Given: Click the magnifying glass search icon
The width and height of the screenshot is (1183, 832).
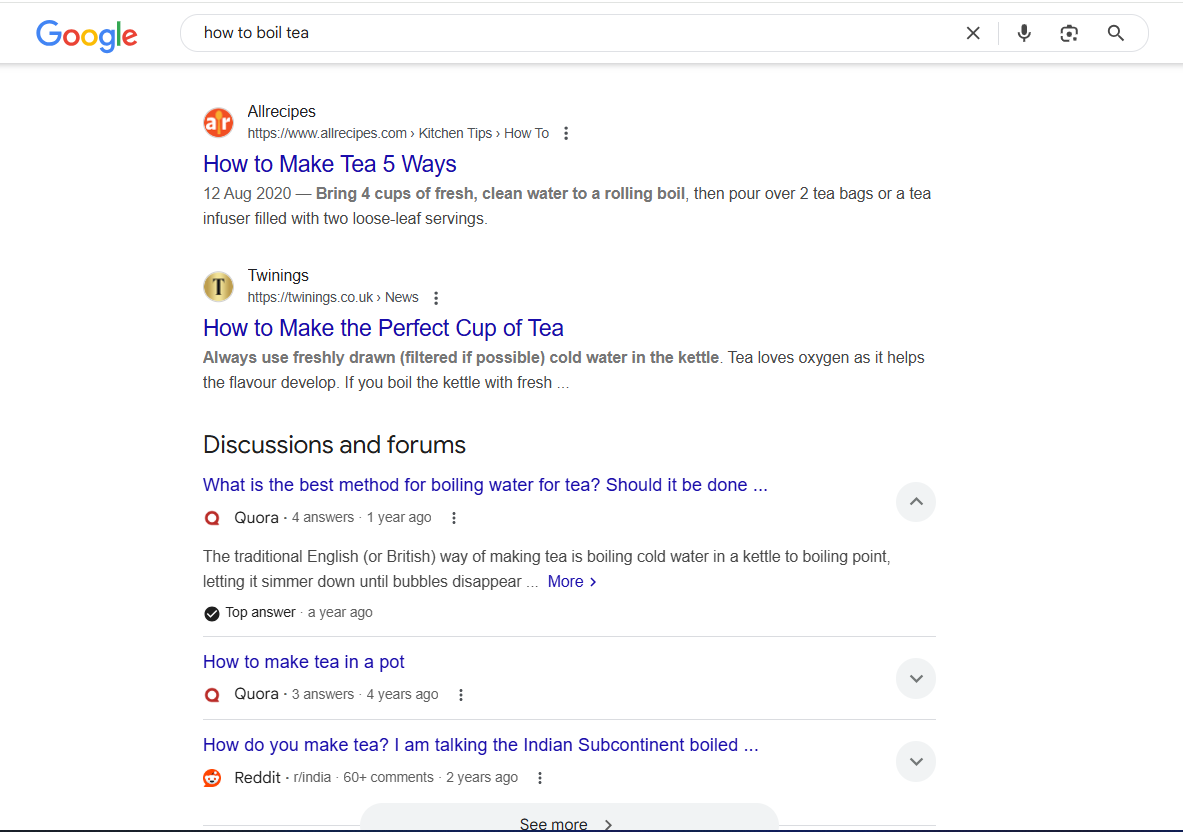Looking at the screenshot, I should pyautogui.click(x=1115, y=32).
